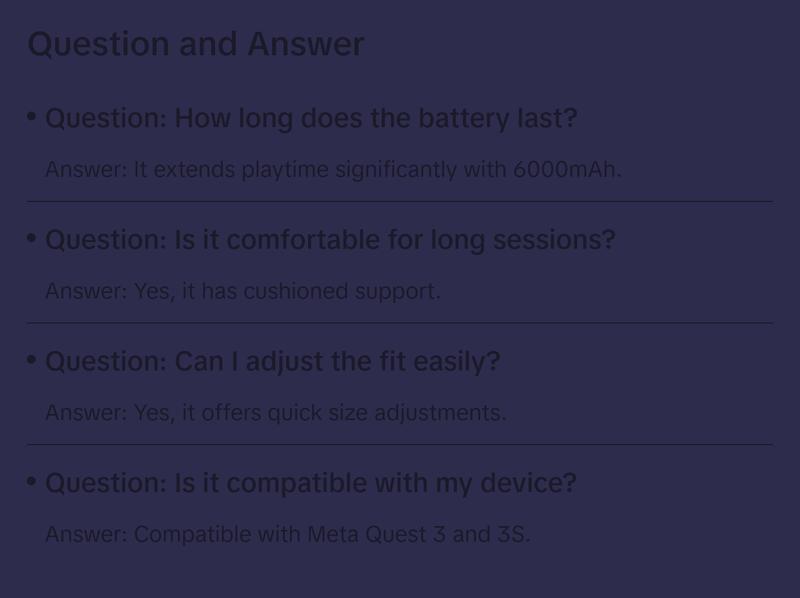Click the bullet beside the comfort question
This screenshot has height=598, width=800.
coord(32,239)
